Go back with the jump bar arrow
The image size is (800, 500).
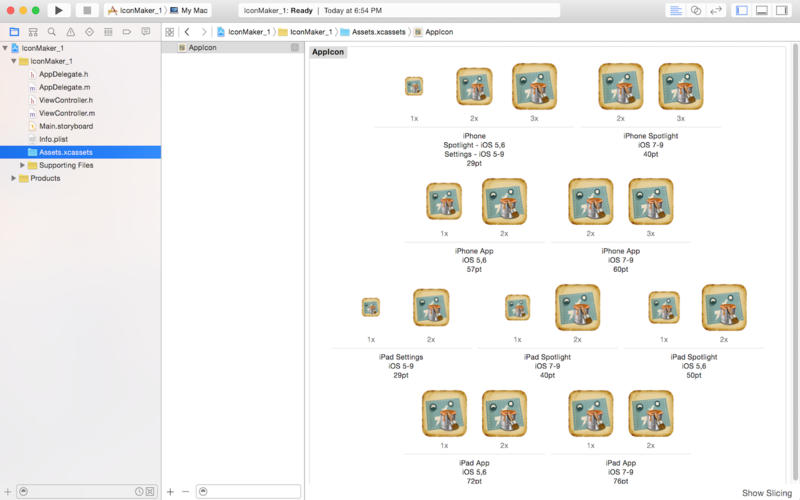[187, 32]
